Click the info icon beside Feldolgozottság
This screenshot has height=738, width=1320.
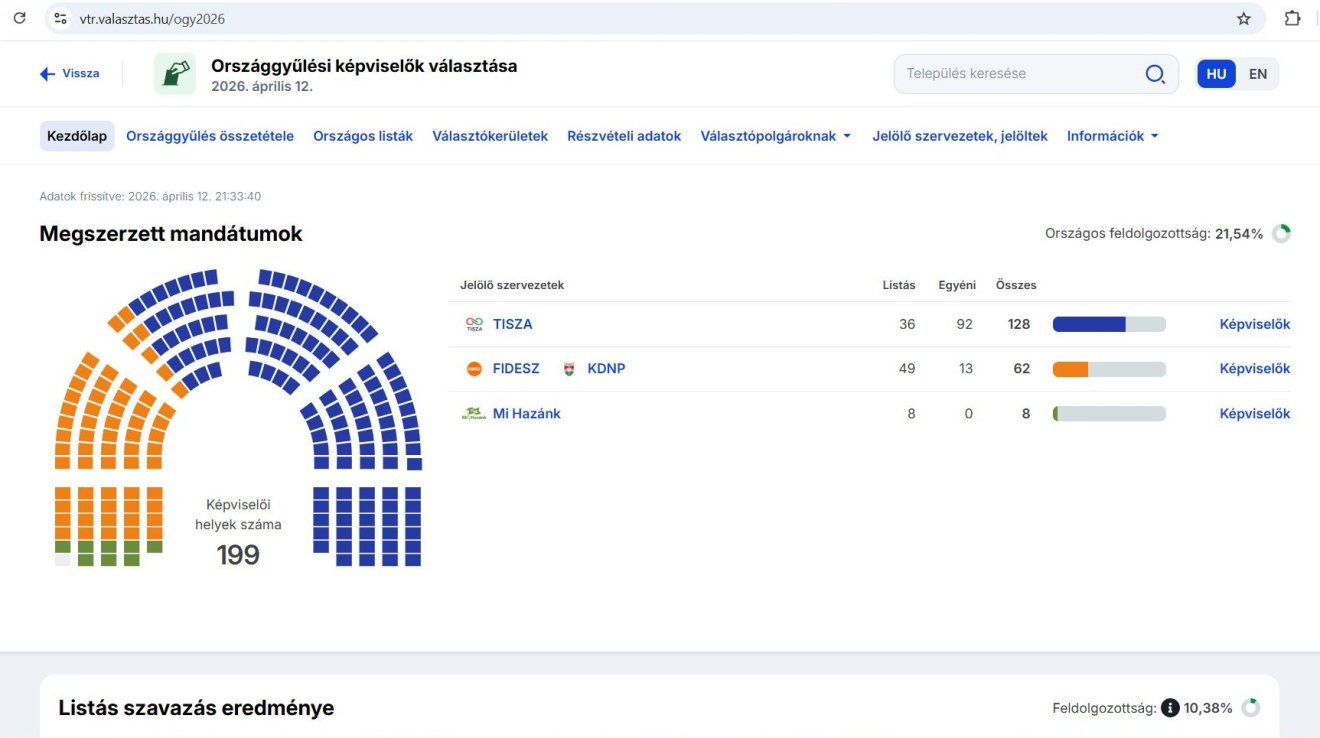coord(1170,708)
